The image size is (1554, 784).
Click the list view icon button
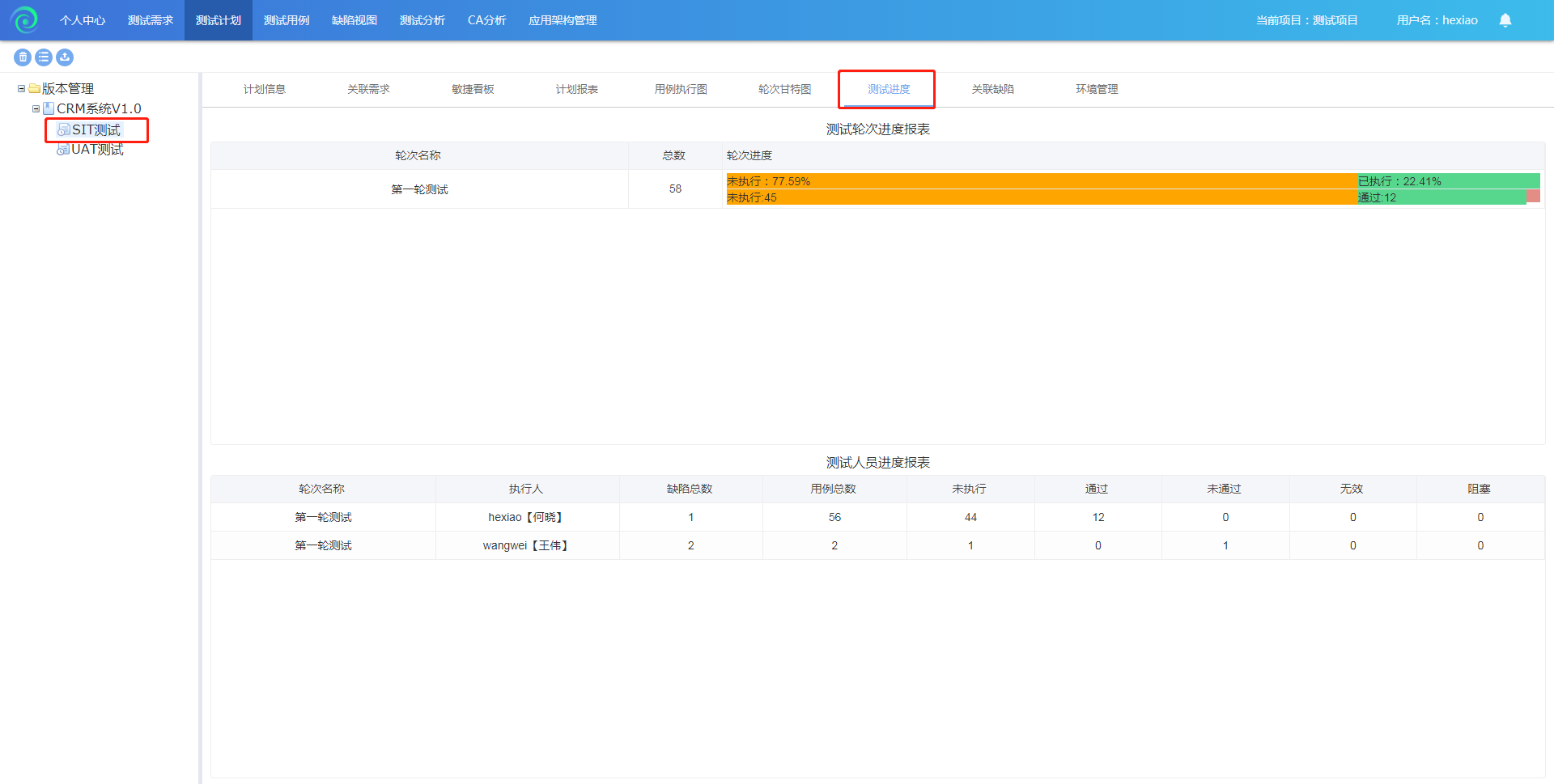pyautogui.click(x=44, y=57)
